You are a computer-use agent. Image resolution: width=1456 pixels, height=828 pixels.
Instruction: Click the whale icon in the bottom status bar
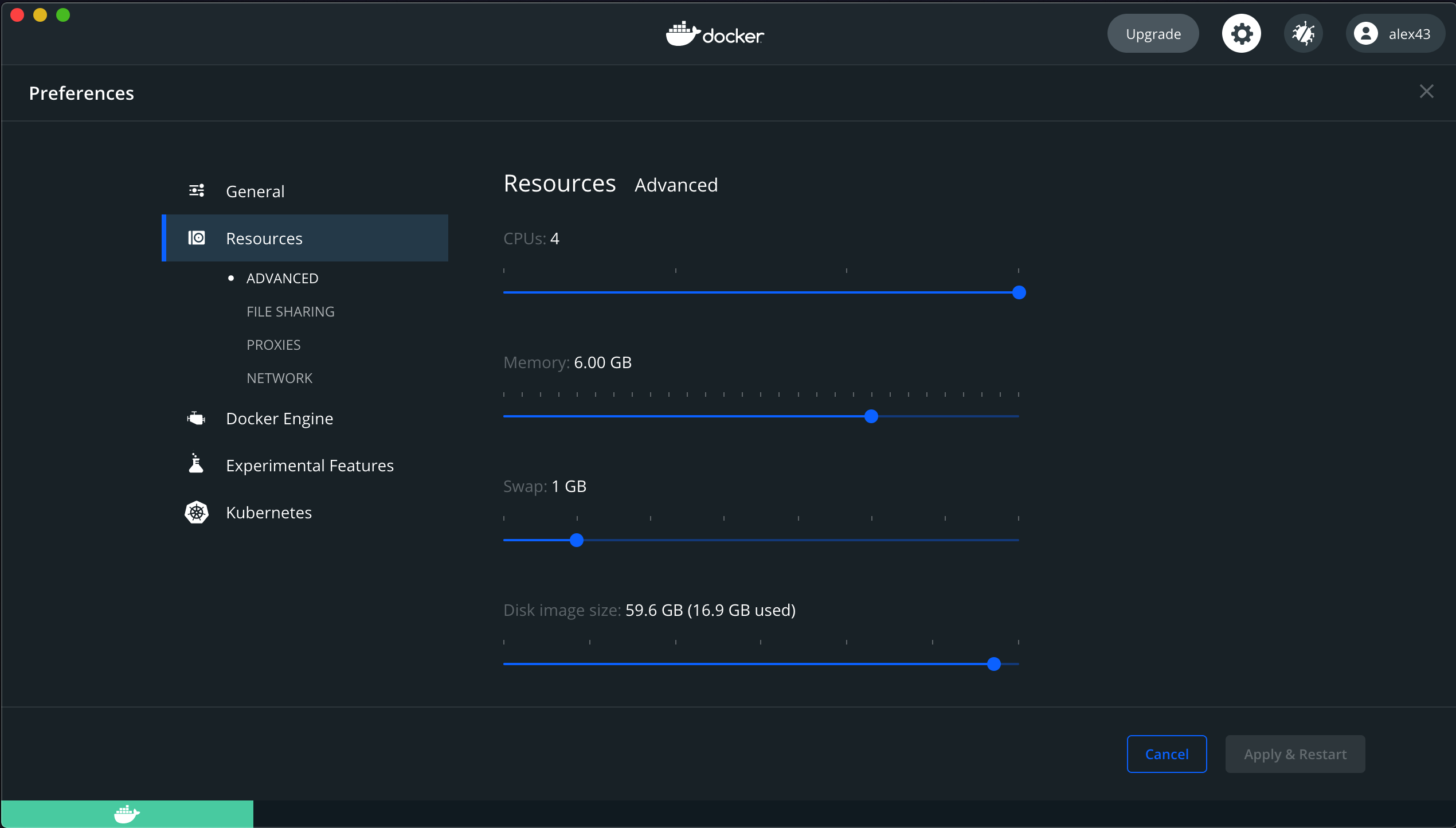pyautogui.click(x=126, y=814)
